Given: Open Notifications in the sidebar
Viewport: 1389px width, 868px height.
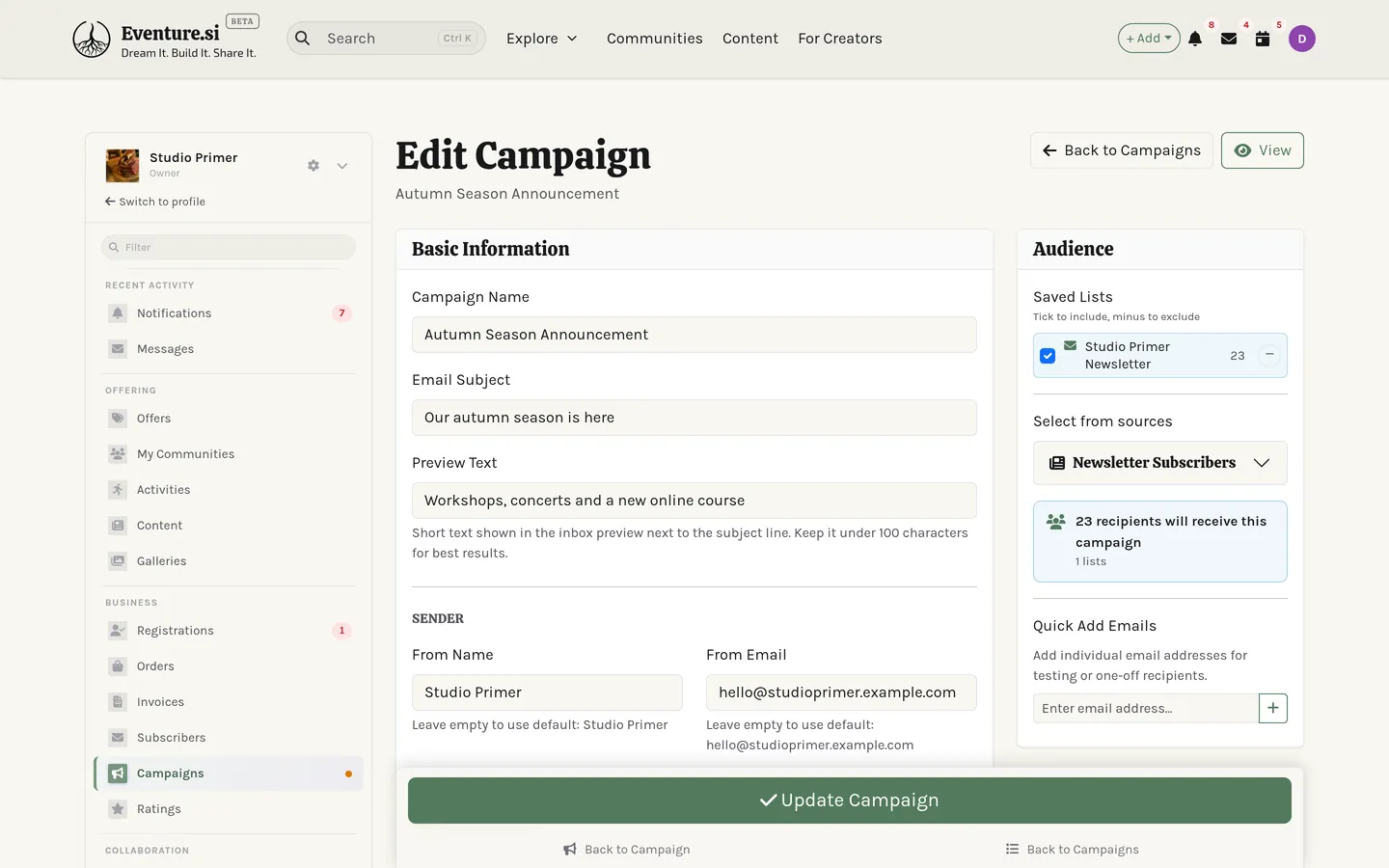Looking at the screenshot, I should point(229,313).
